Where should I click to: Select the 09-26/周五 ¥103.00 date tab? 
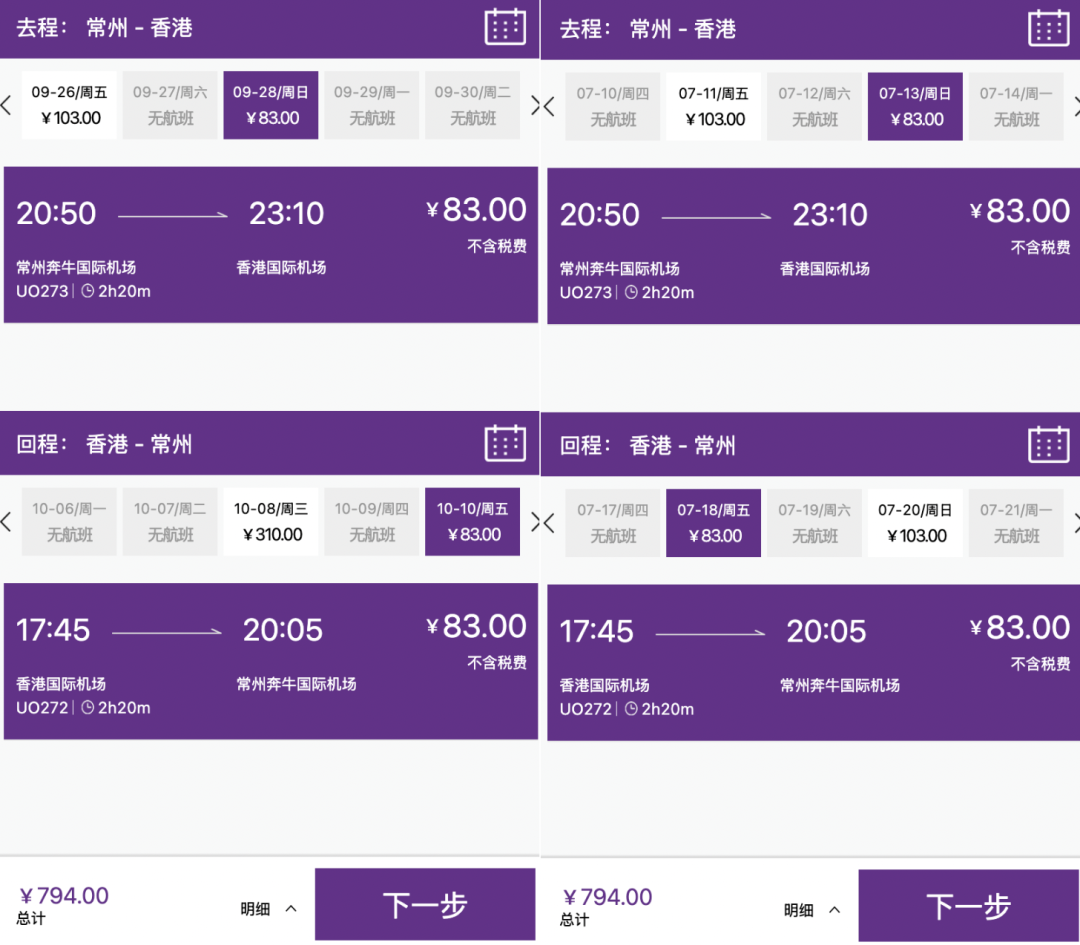click(x=69, y=105)
